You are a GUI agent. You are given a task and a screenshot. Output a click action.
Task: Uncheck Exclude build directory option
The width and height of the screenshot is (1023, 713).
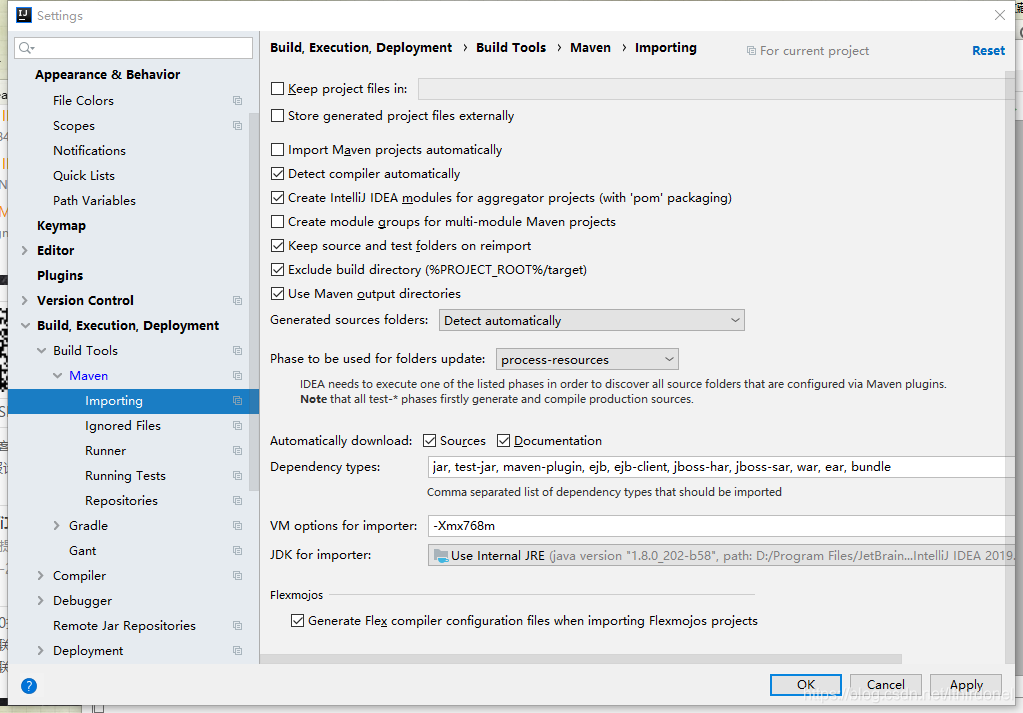(277, 269)
